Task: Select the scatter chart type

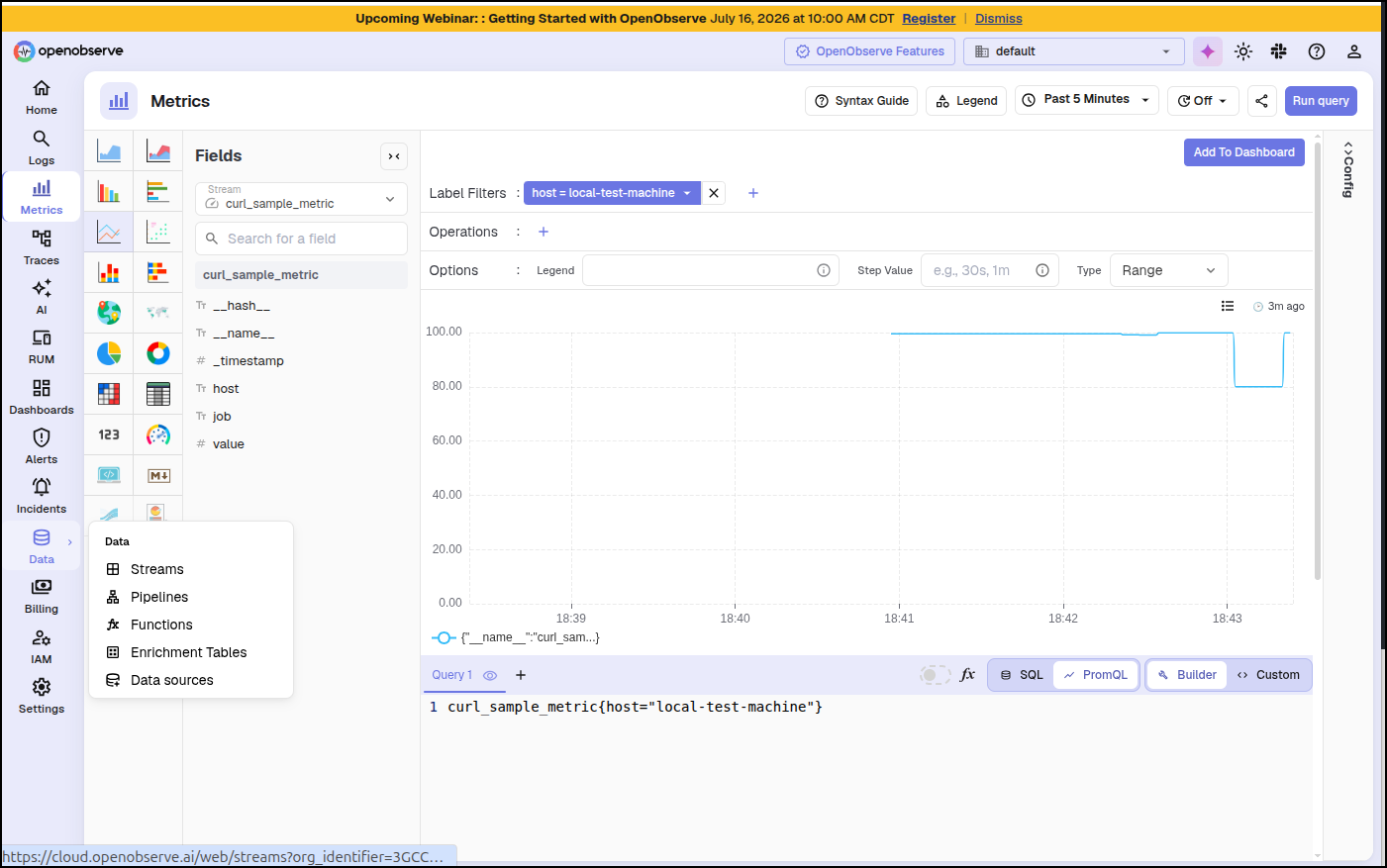Action: pyautogui.click(x=158, y=233)
